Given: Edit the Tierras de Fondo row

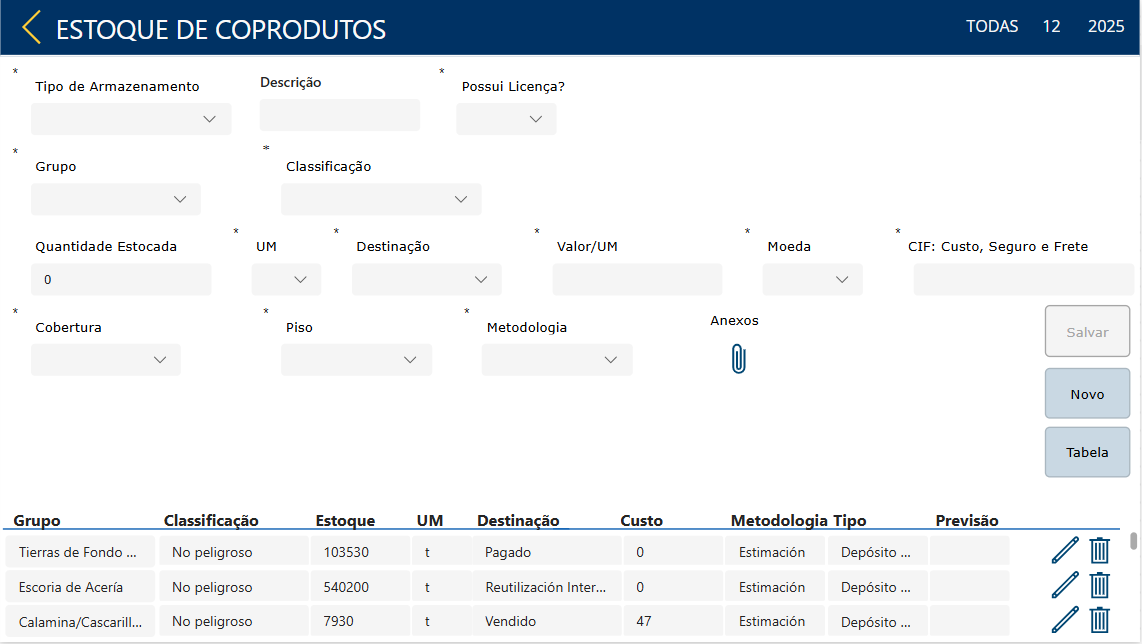Looking at the screenshot, I should coord(1065,551).
